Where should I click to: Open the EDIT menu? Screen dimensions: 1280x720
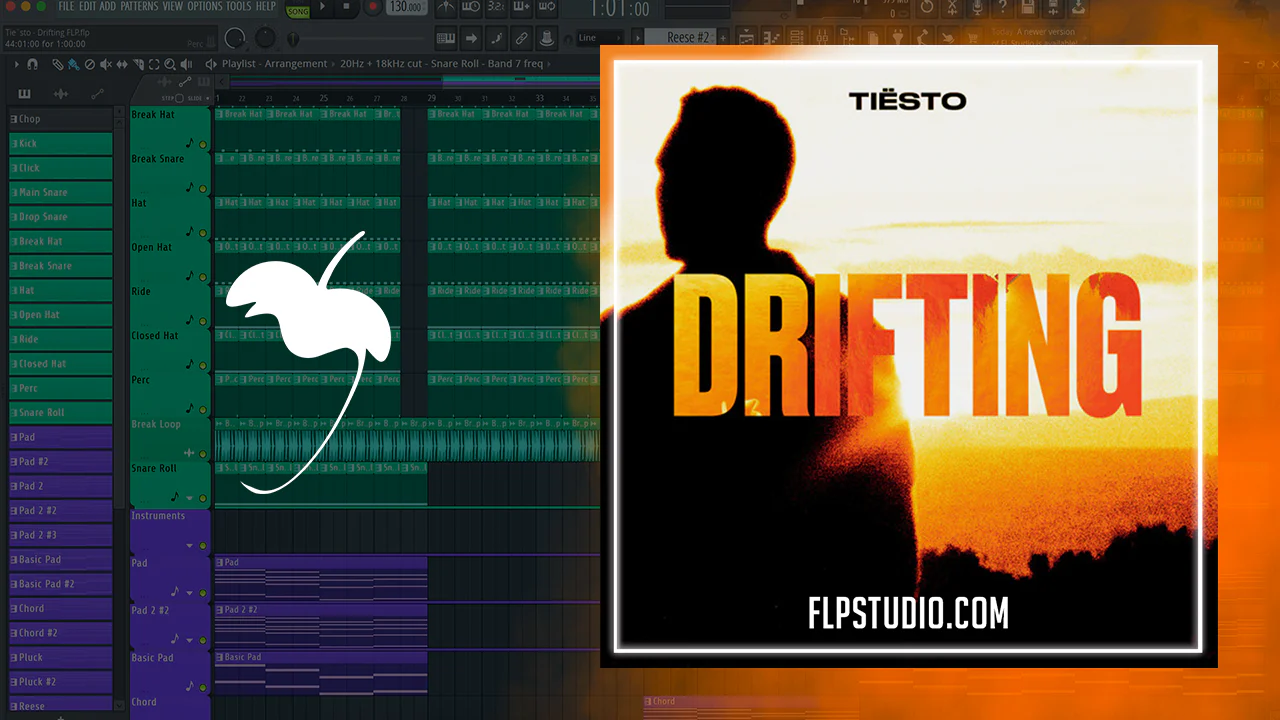coord(88,6)
